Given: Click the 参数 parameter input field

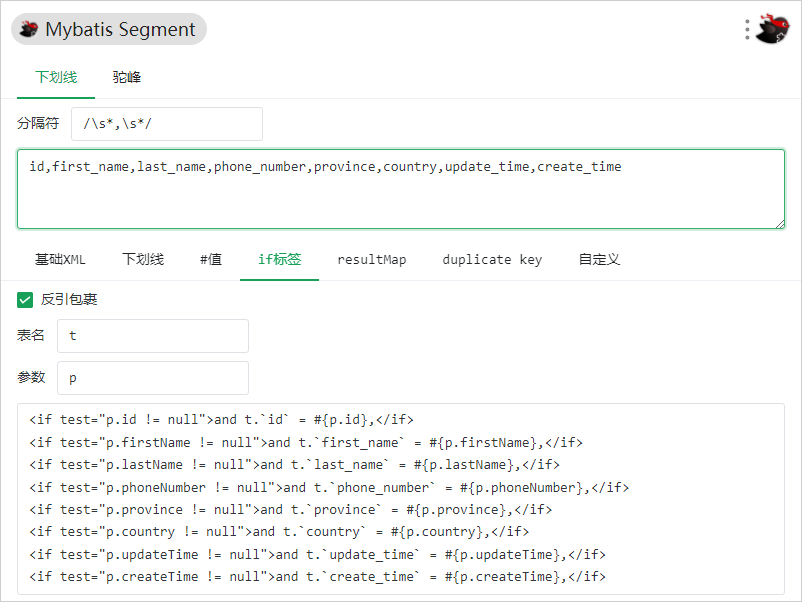Looking at the screenshot, I should pyautogui.click(x=153, y=378).
